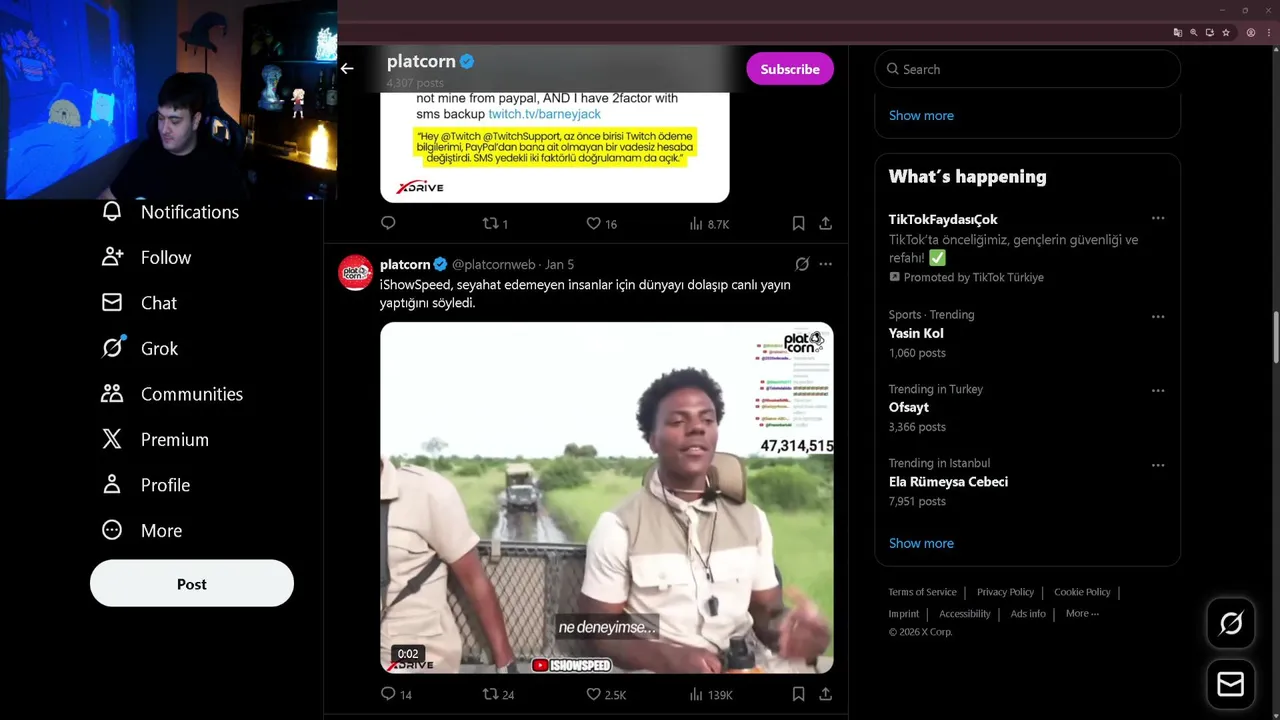Open the twitch.tv/barneyjack link
Viewport: 1280px width, 720px height.
[x=544, y=114]
